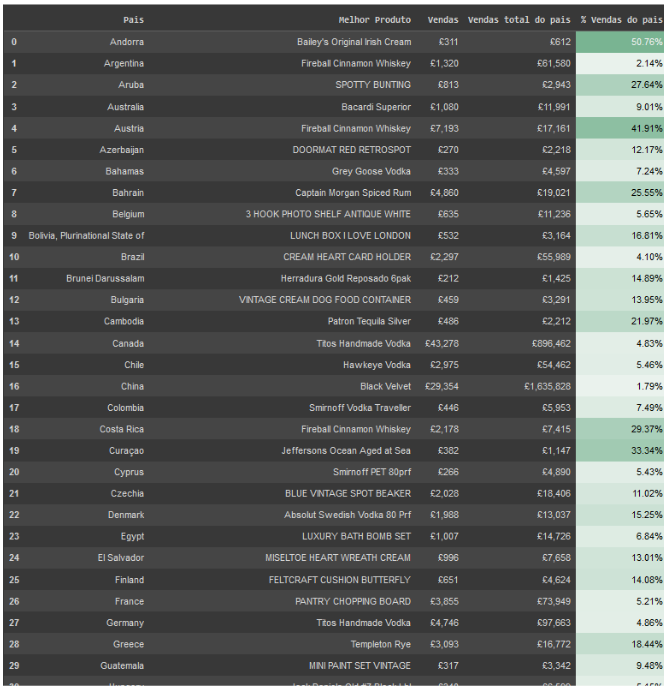
Task: Select row index 0 at table top
Action: pyautogui.click(x=14, y=42)
